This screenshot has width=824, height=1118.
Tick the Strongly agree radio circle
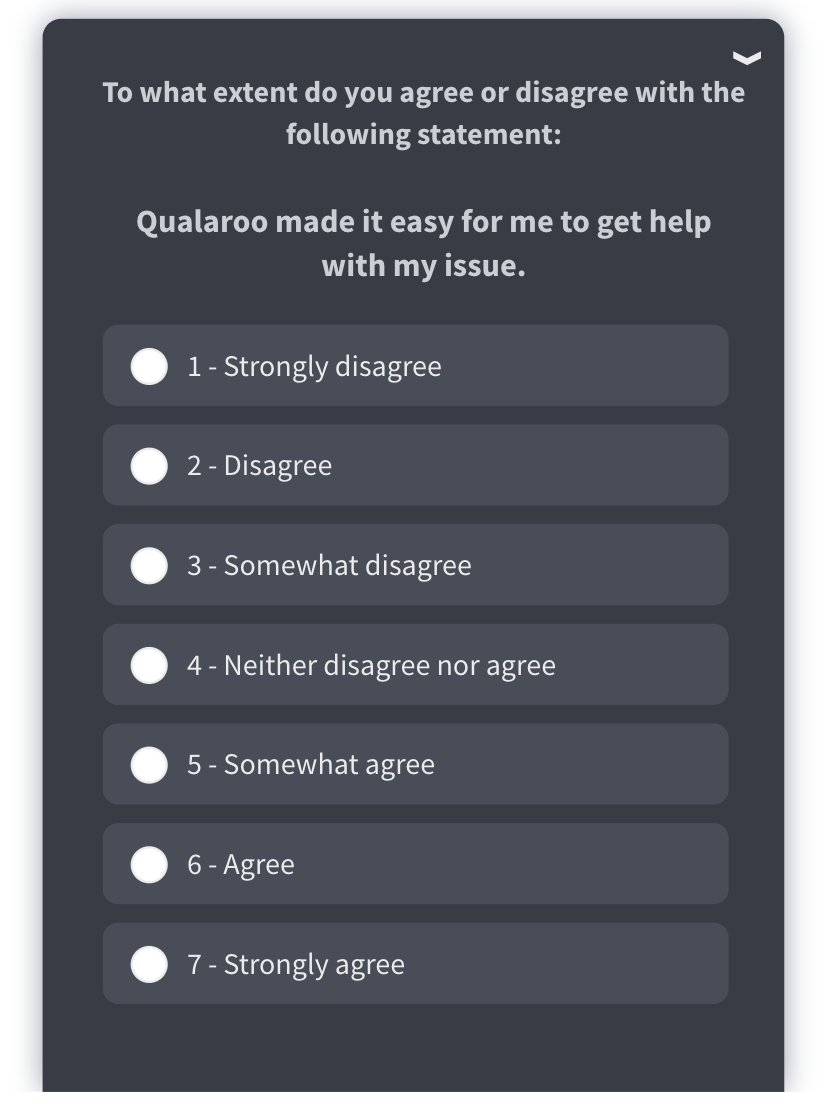[x=149, y=964]
